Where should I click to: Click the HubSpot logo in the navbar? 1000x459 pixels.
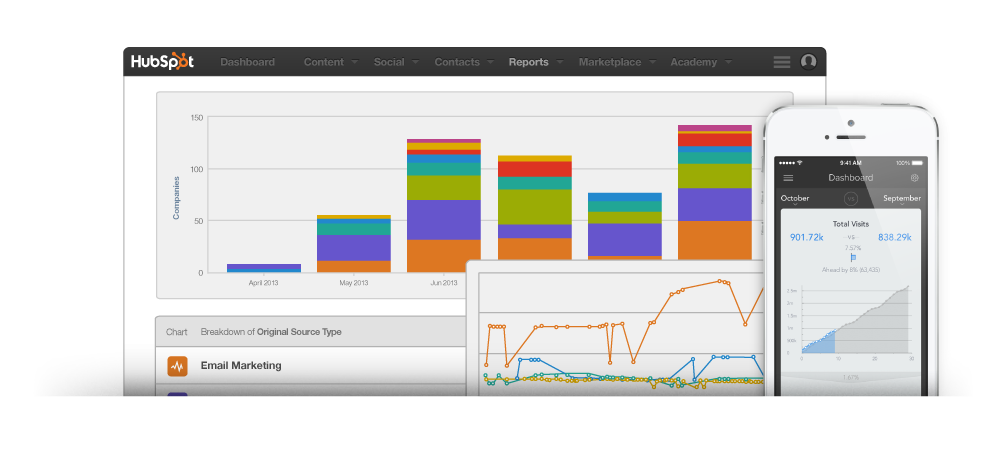(162, 62)
